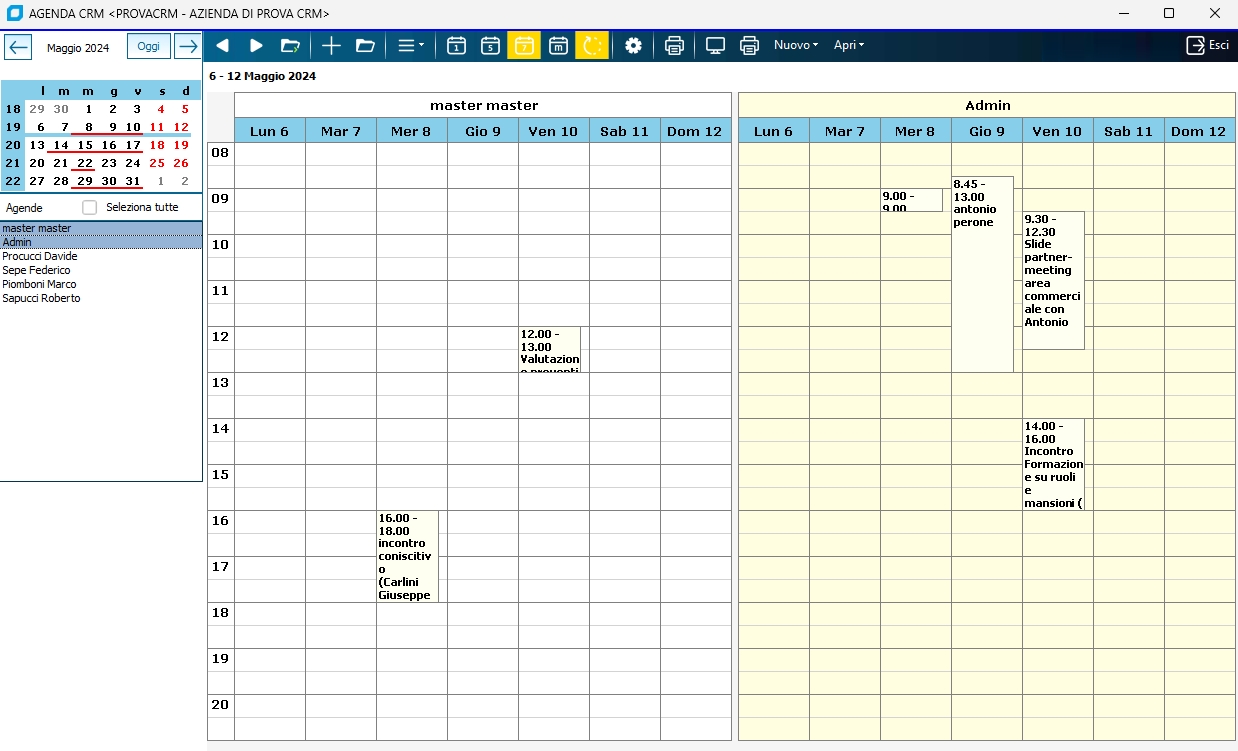Toggle the Seleziona tutte checkbox
The height and width of the screenshot is (751, 1238).
[x=90, y=207]
